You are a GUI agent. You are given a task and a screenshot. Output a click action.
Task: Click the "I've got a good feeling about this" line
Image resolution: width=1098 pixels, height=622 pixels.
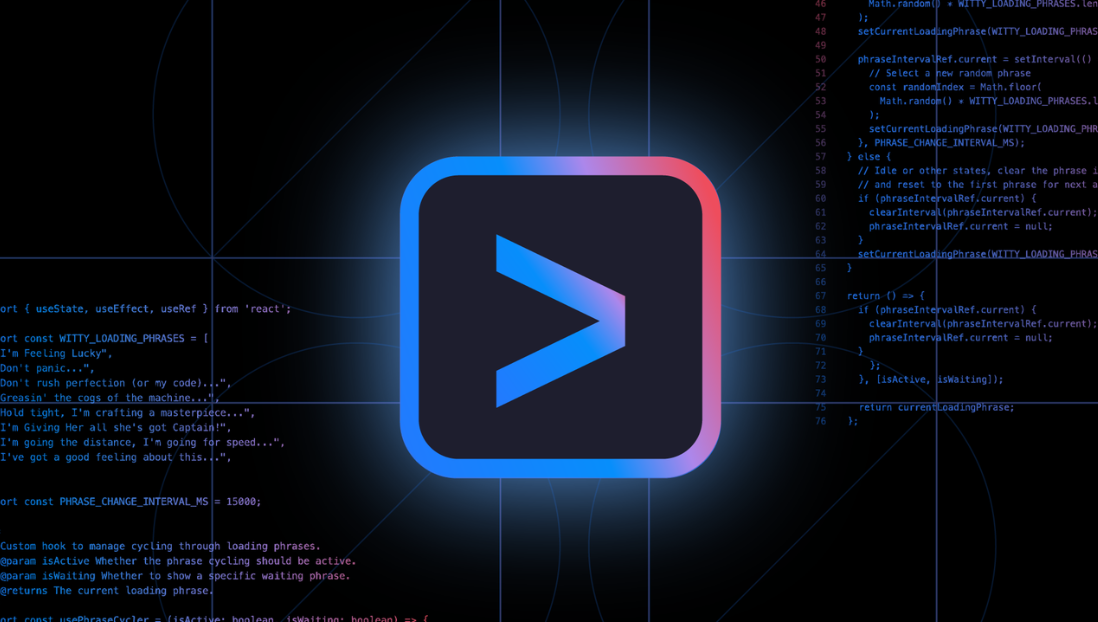tap(115, 457)
